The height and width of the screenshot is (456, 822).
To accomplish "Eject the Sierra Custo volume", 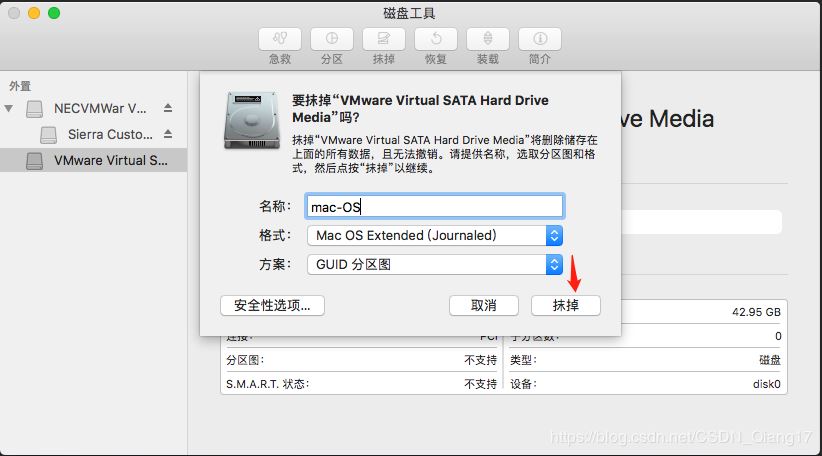I will click(x=168, y=134).
